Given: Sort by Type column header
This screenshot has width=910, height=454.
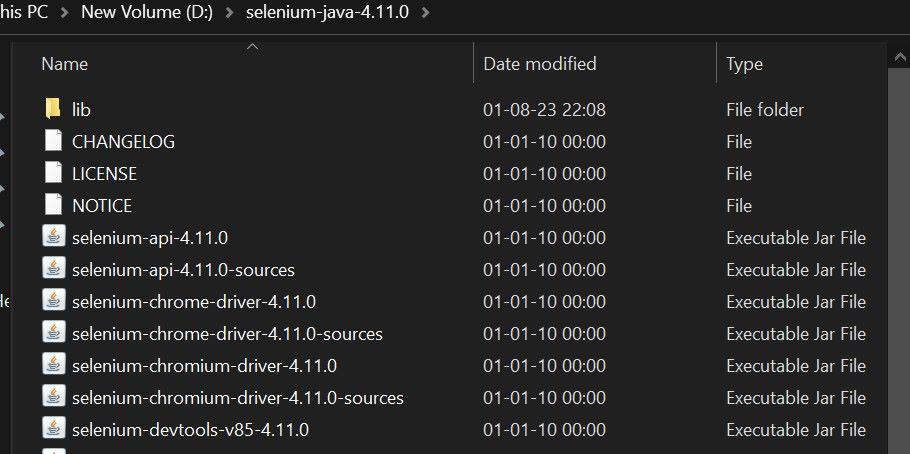Looking at the screenshot, I should pyautogui.click(x=744, y=64).
